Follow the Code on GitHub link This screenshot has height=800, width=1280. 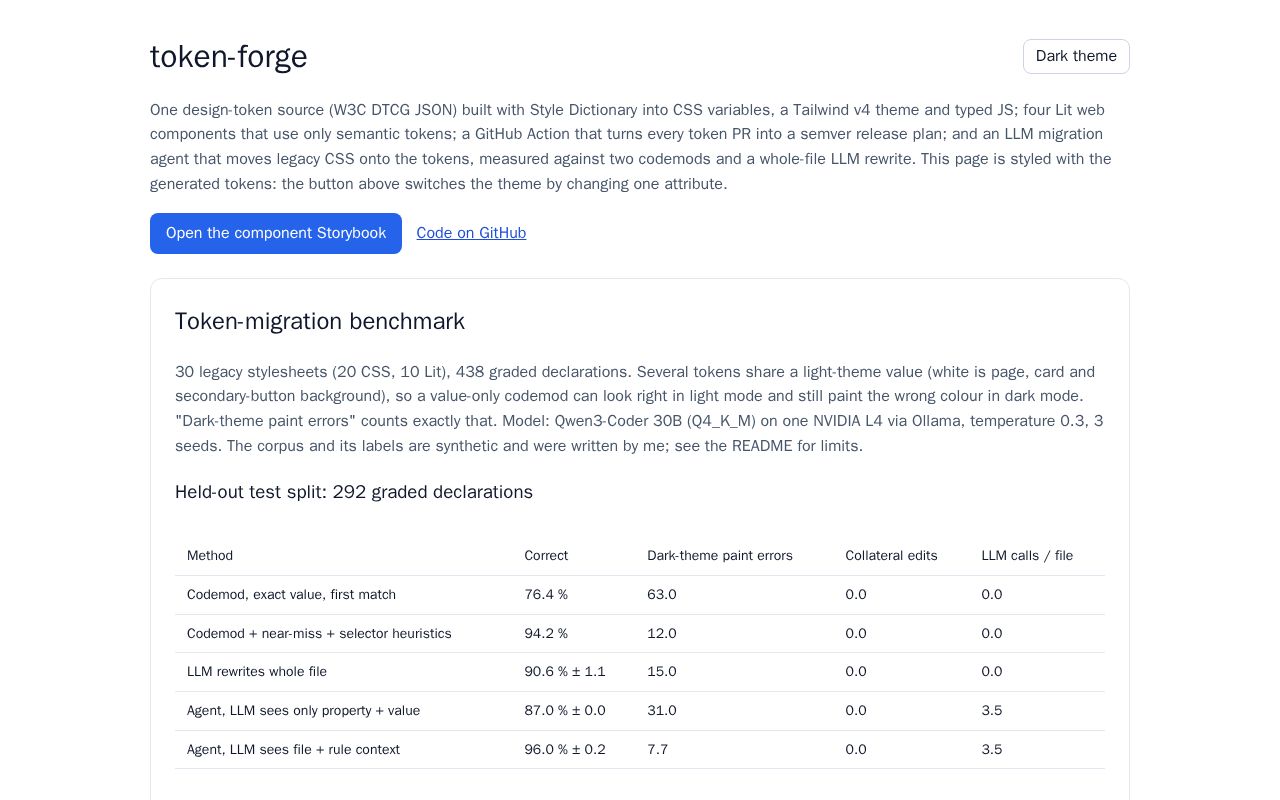pyautogui.click(x=471, y=233)
